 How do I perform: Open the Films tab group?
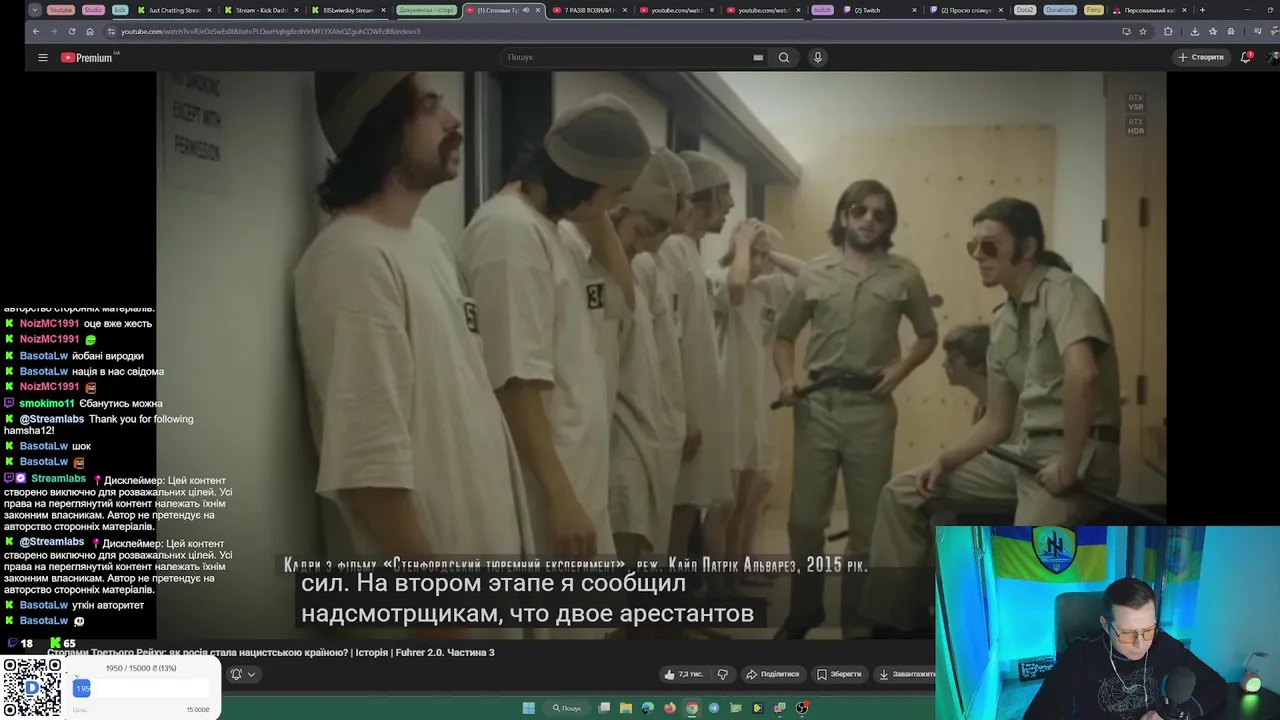point(1094,10)
